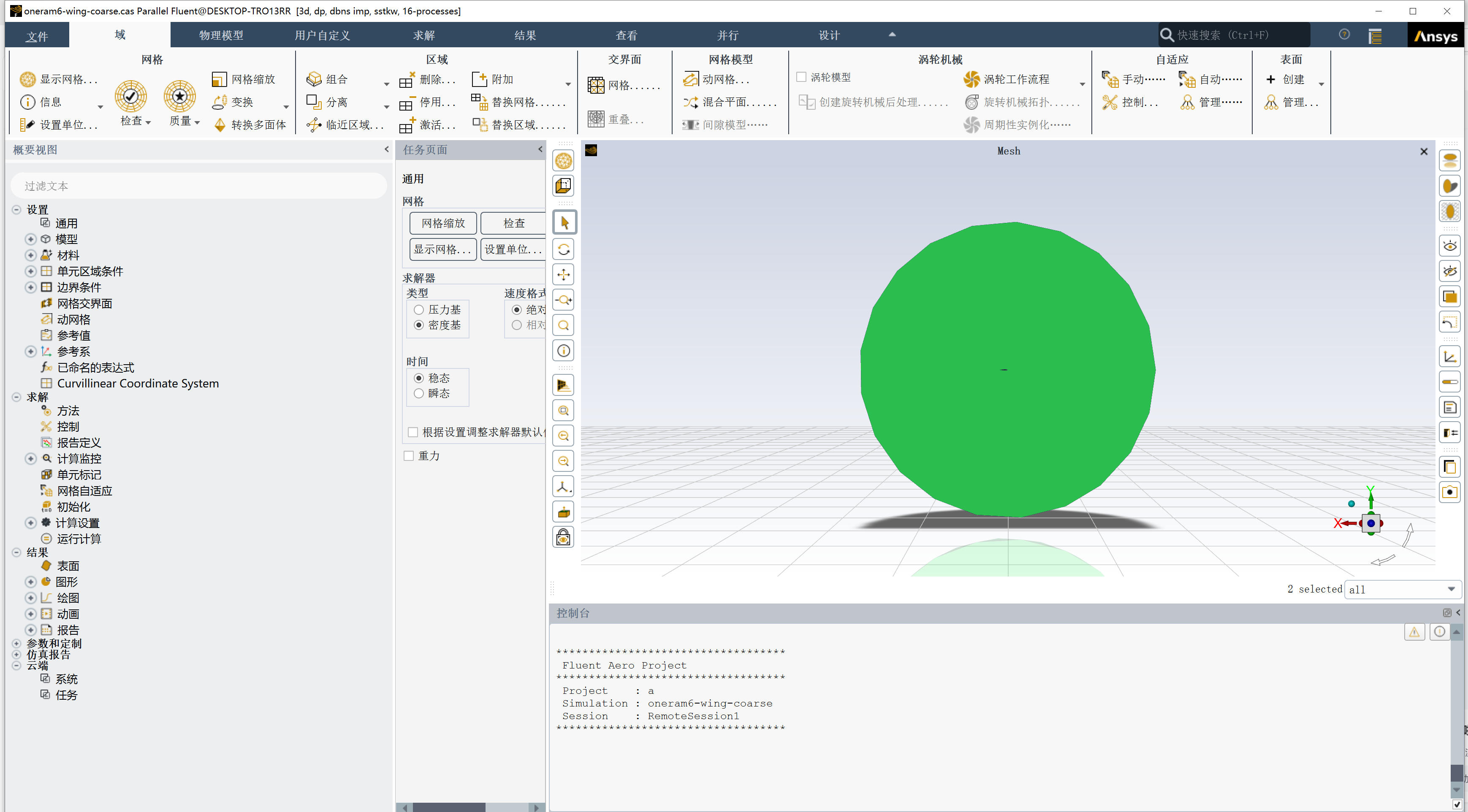Open the 'all' surface selection dropdown

click(1451, 589)
